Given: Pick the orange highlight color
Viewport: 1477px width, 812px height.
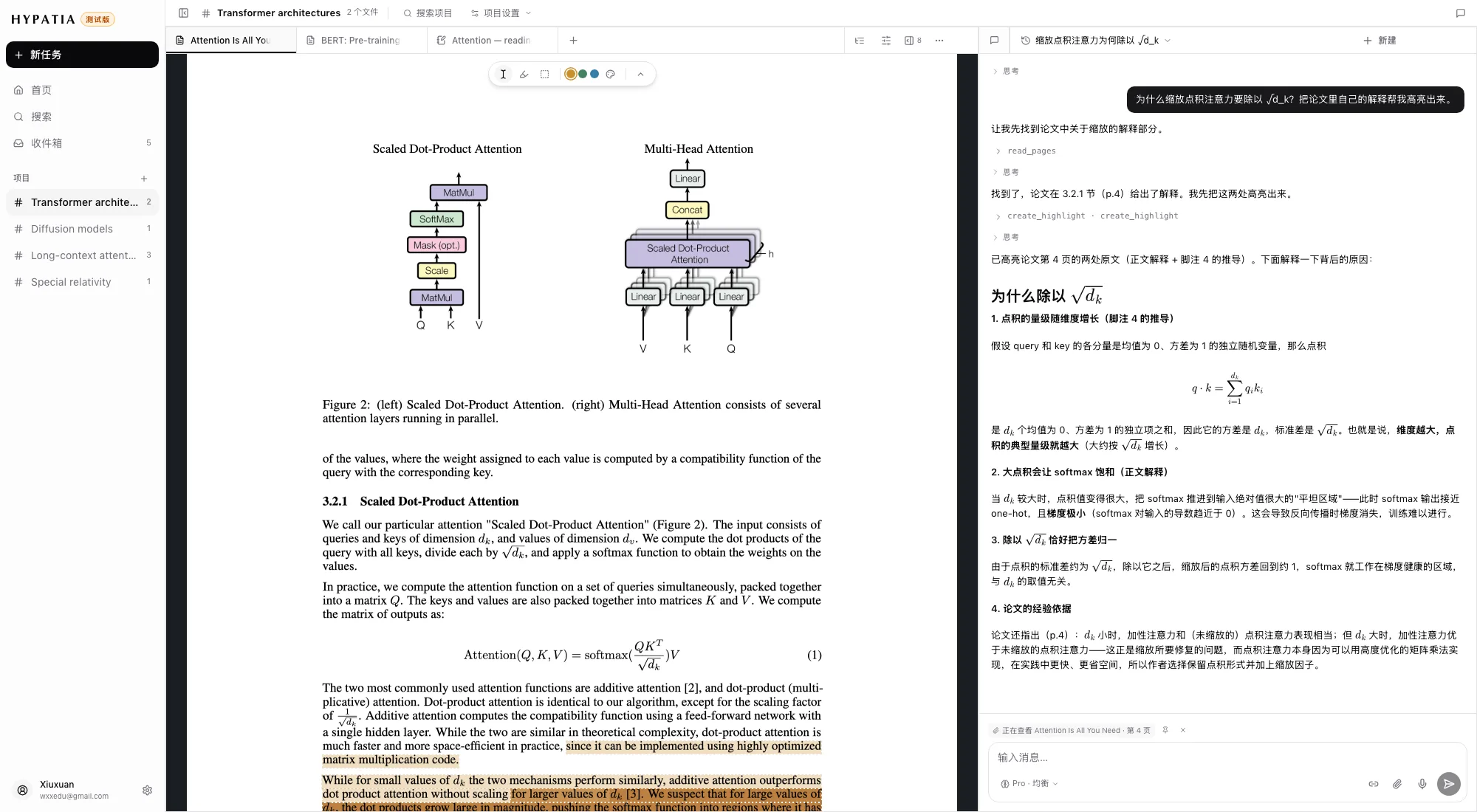Looking at the screenshot, I should [570, 74].
